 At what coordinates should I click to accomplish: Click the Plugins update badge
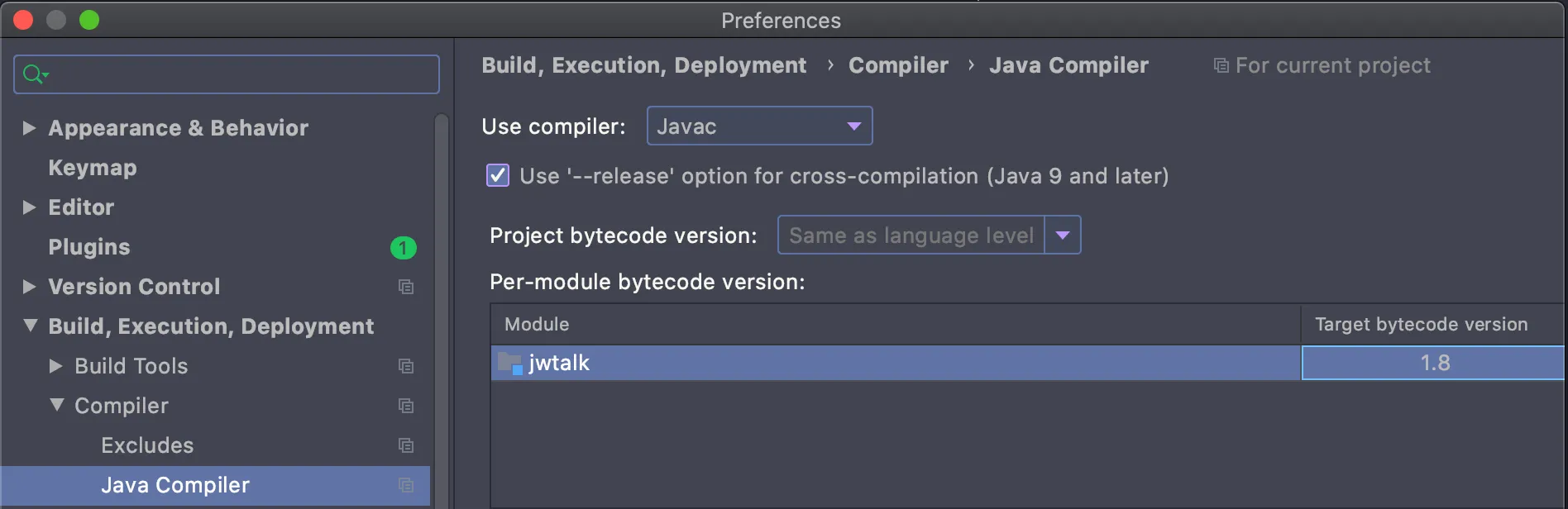pyautogui.click(x=404, y=247)
